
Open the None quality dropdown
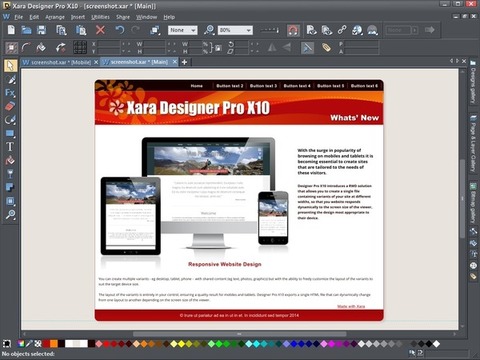coord(183,30)
